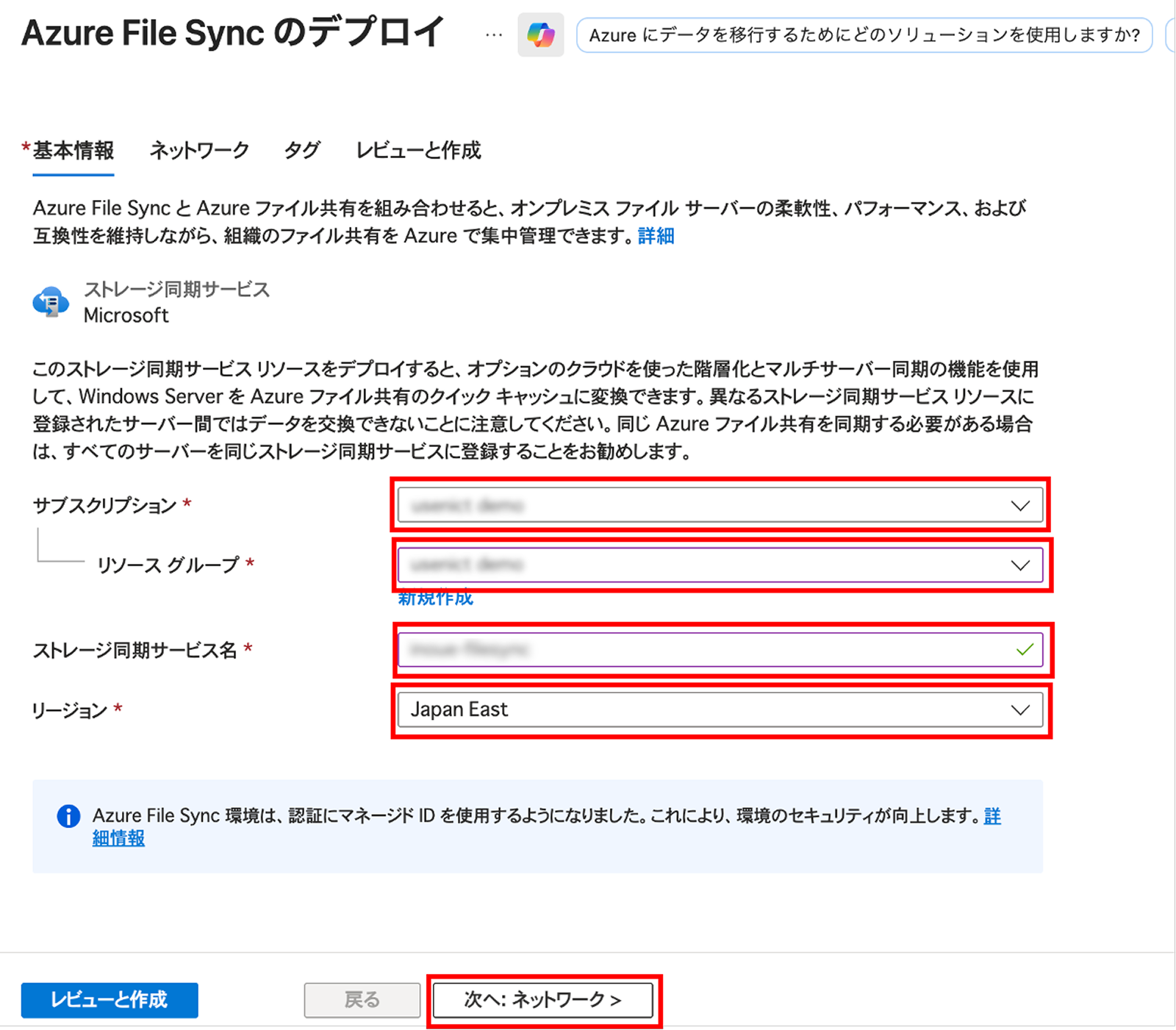Select the 基本情報 tab
This screenshot has height=1030, width=1176.
[x=73, y=151]
